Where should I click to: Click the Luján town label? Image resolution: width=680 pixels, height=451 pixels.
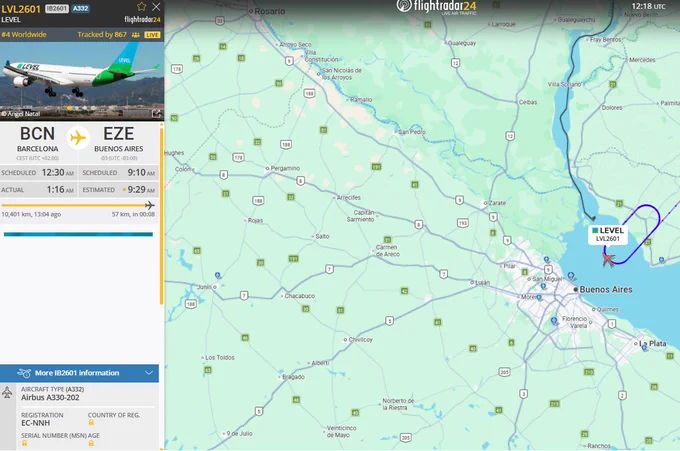(x=482, y=282)
